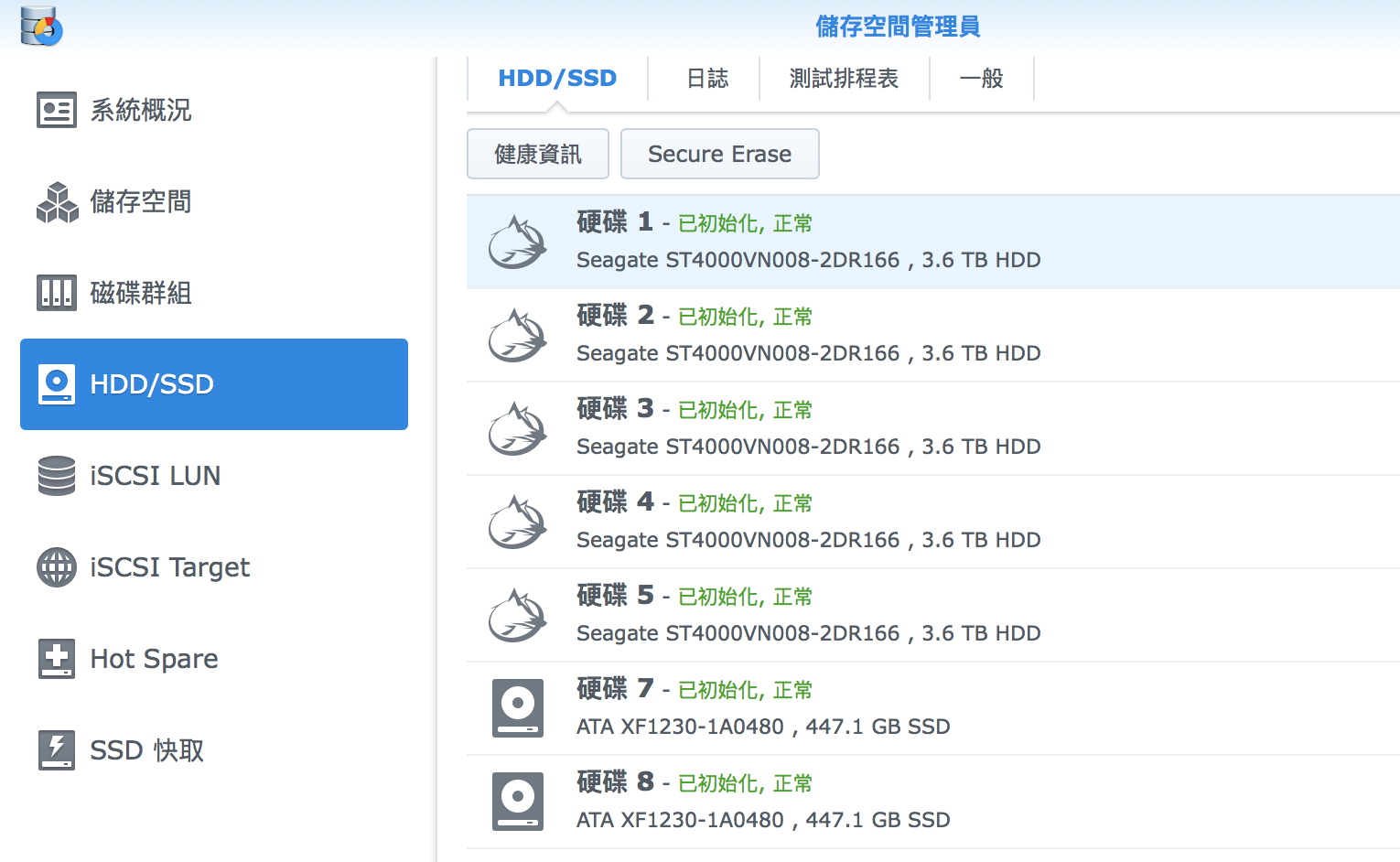Viewport: 1400px width, 862px height.
Task: Open the 測試排程表 tab
Action: 844,79
